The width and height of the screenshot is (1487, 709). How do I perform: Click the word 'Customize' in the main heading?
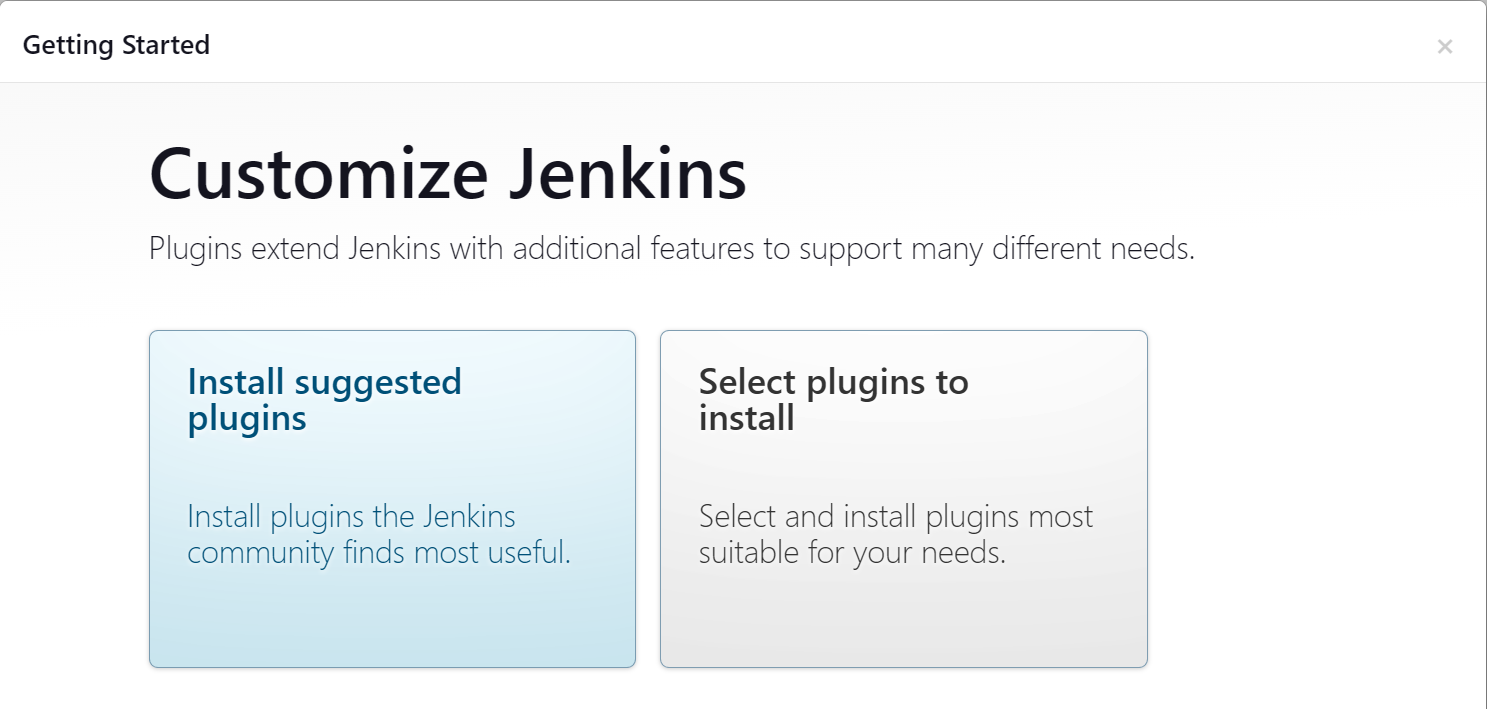pos(318,174)
